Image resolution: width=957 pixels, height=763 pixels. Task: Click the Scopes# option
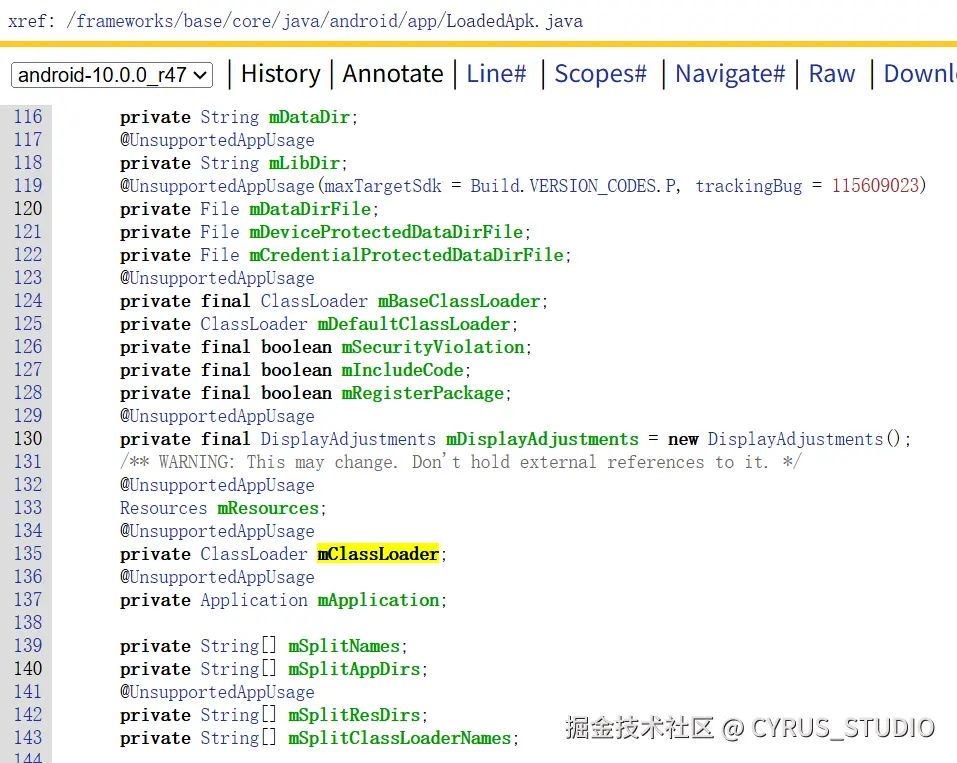(600, 74)
